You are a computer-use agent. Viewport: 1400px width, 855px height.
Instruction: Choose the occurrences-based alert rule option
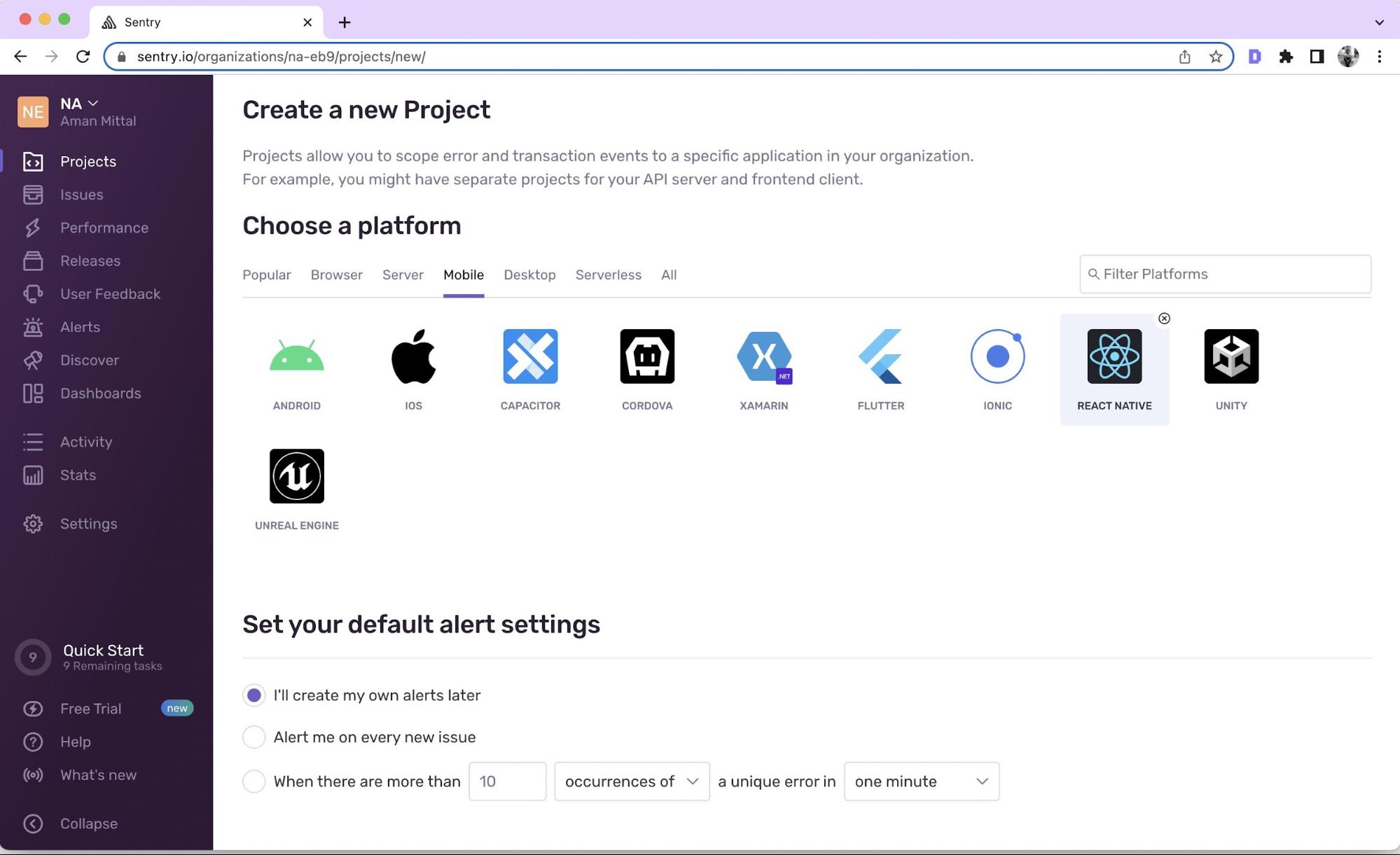coord(254,781)
